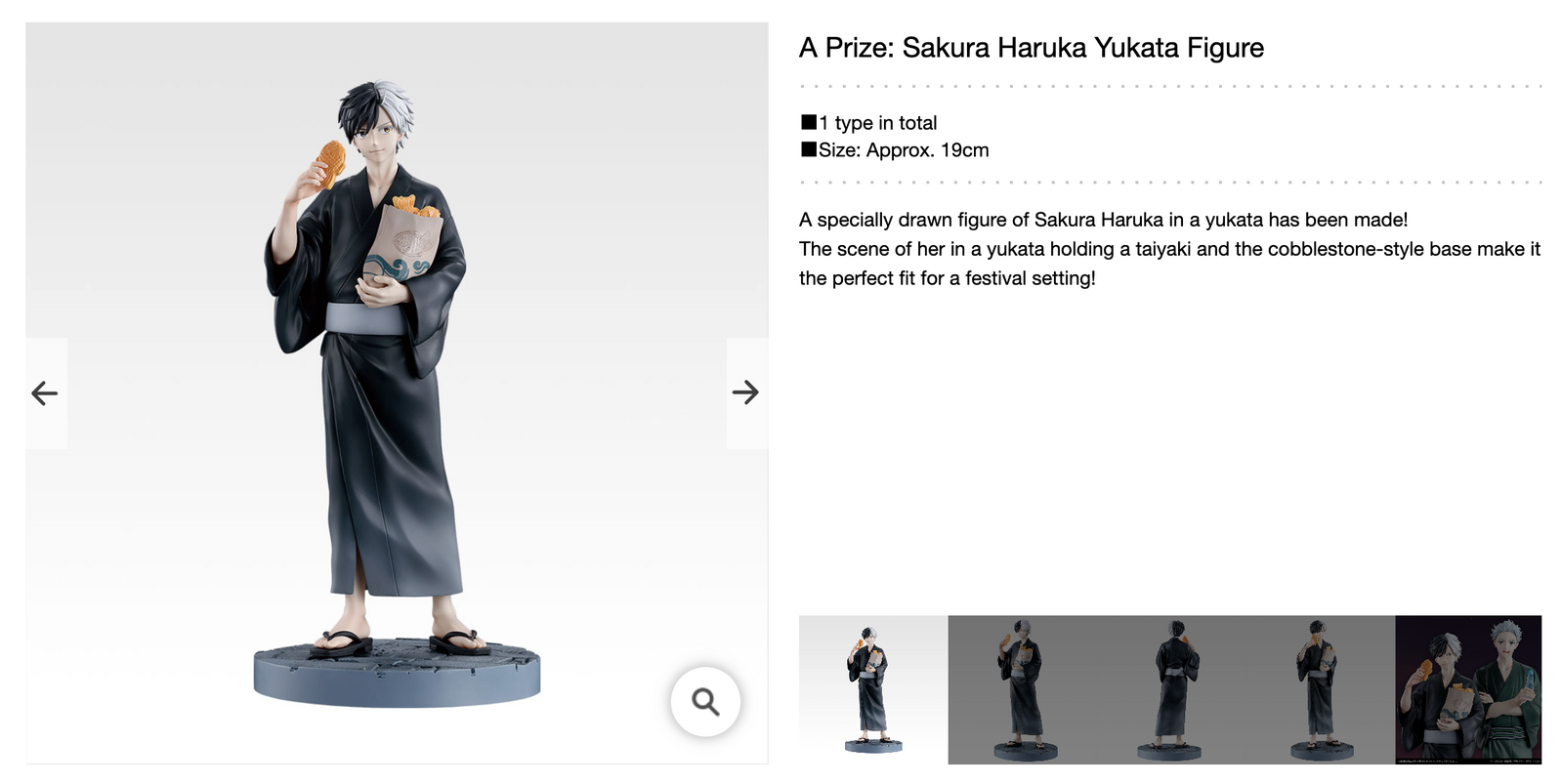
Task: Click the cobblestone-style base of the figure
Action: coord(397,672)
